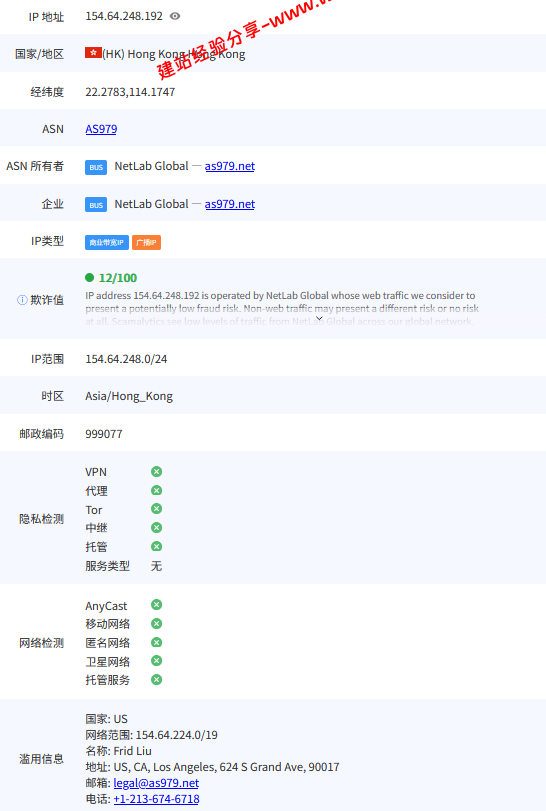This screenshot has width=546, height=811.
Task: Click BUS badge in 企业 row
Action: [96, 205]
